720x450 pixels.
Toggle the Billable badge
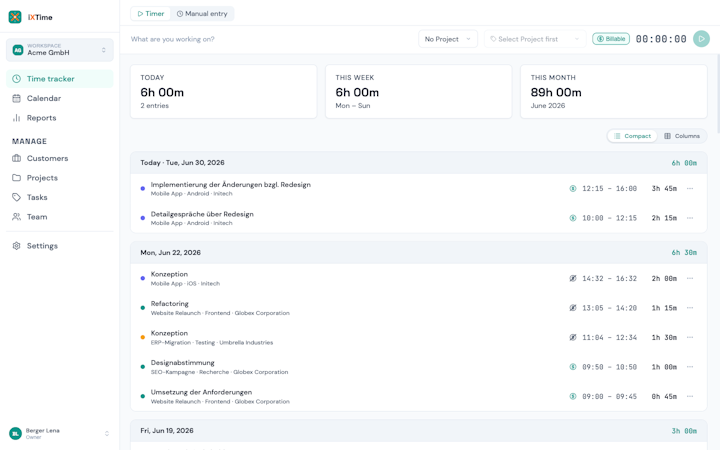point(611,39)
